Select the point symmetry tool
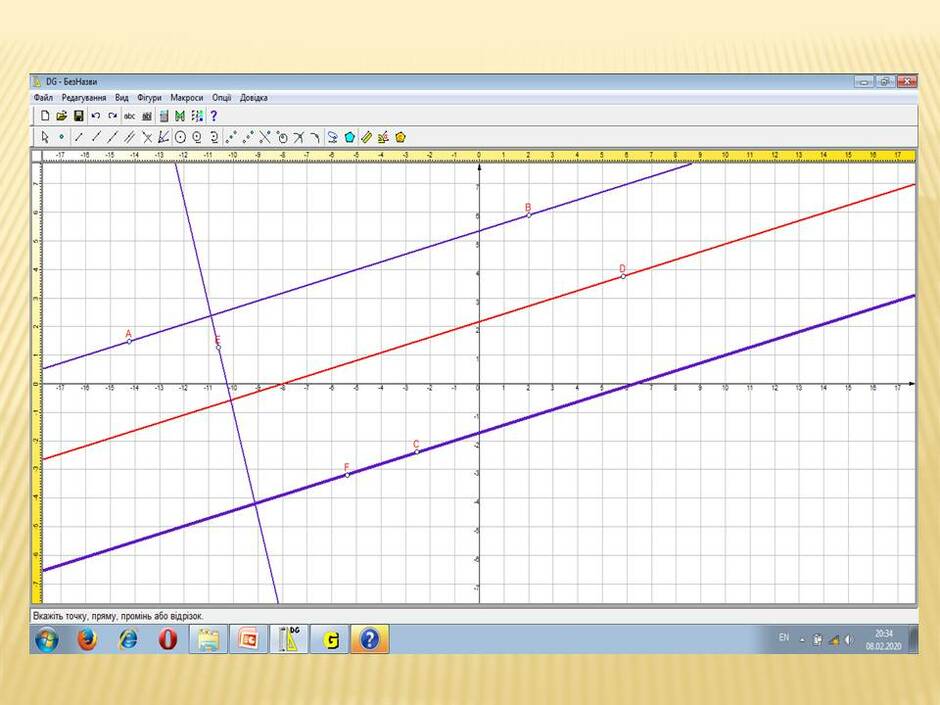The width and height of the screenshot is (940, 705). (x=248, y=137)
